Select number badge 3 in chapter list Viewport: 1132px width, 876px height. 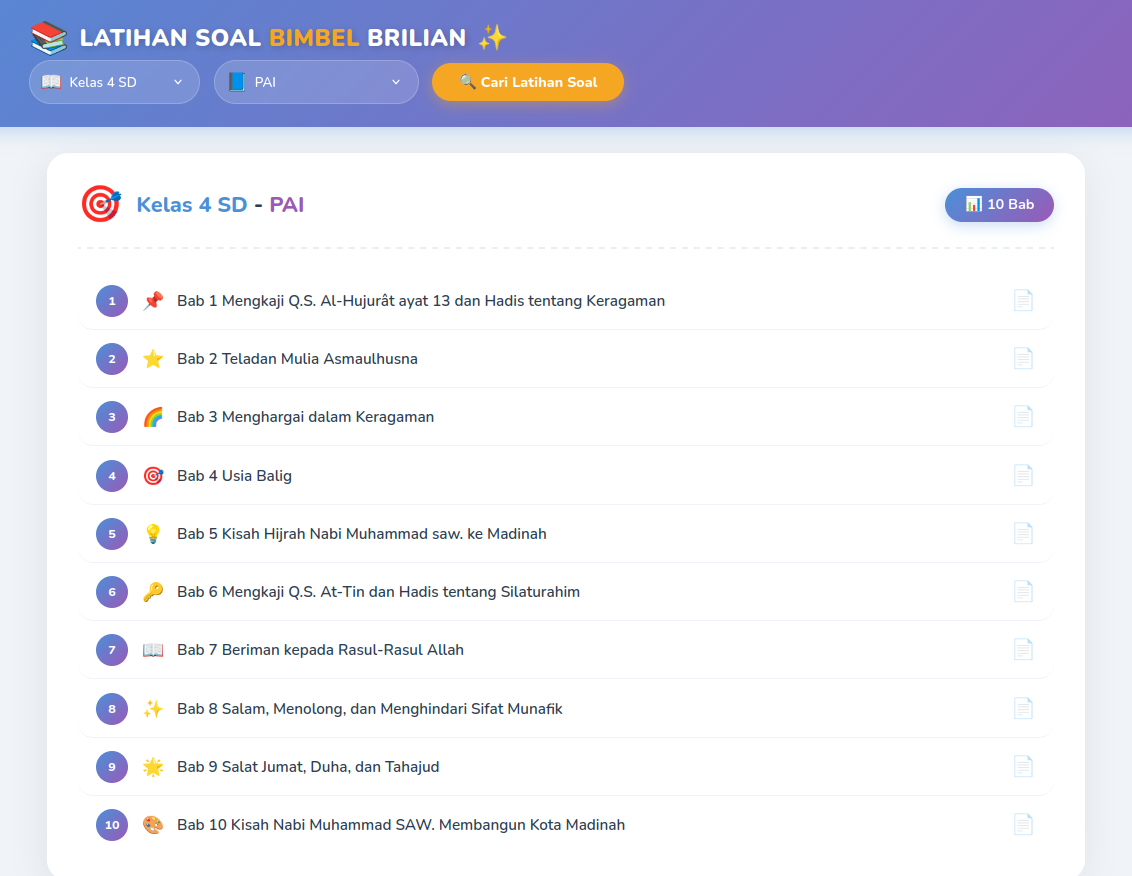(x=112, y=417)
